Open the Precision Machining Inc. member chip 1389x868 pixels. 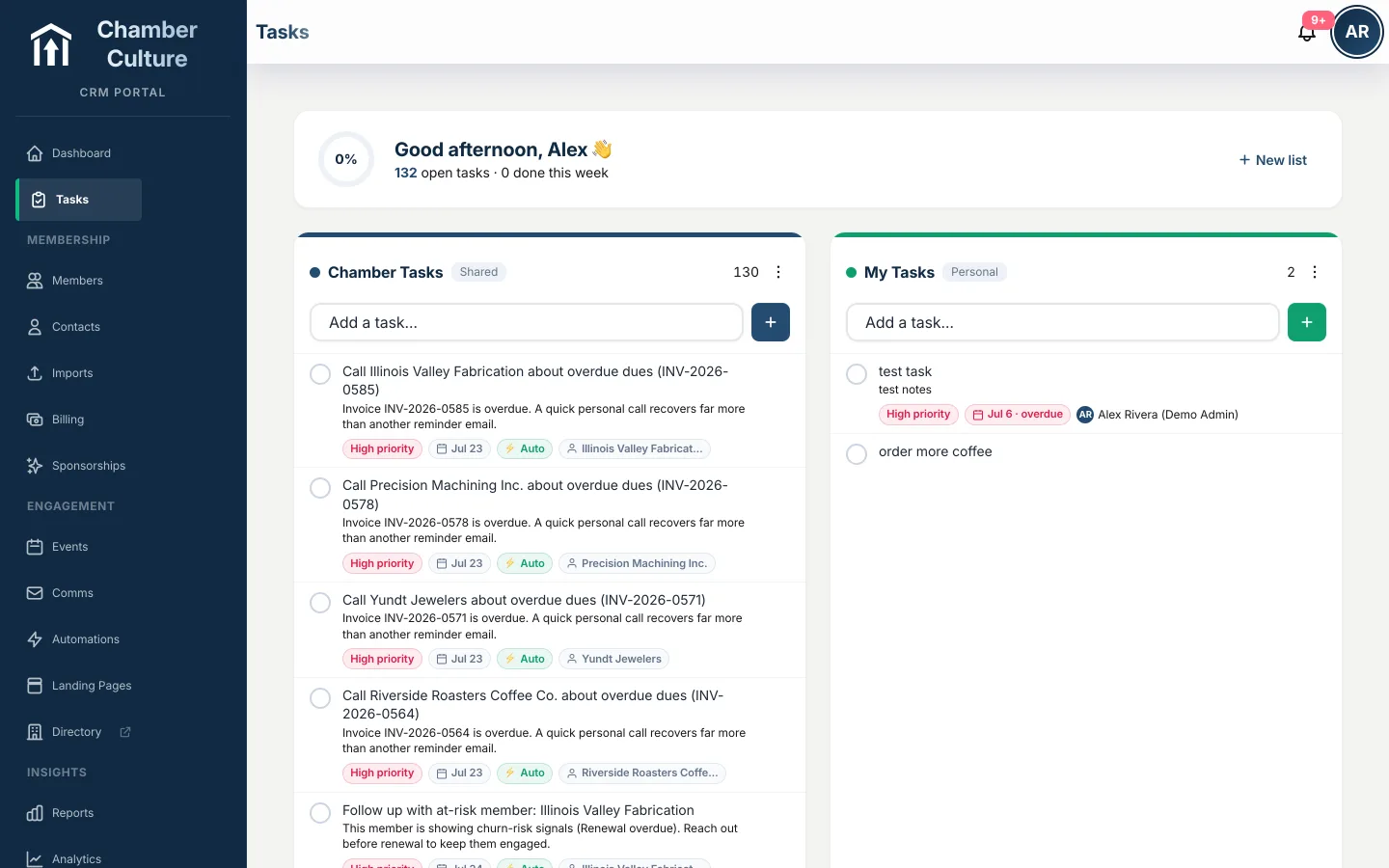[637, 563]
